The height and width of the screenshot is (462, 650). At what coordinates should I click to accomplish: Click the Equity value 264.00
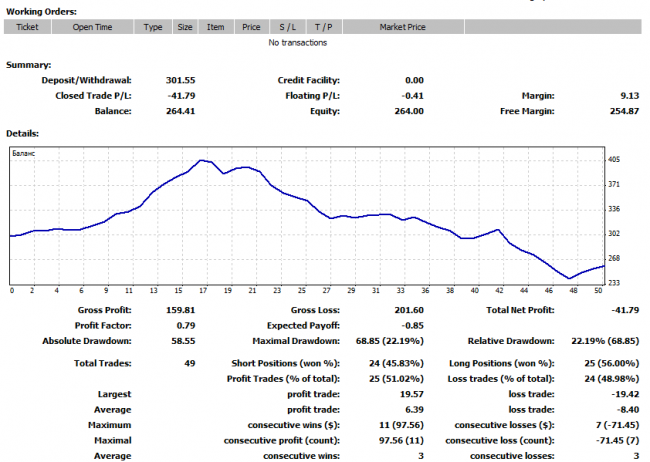click(x=407, y=111)
